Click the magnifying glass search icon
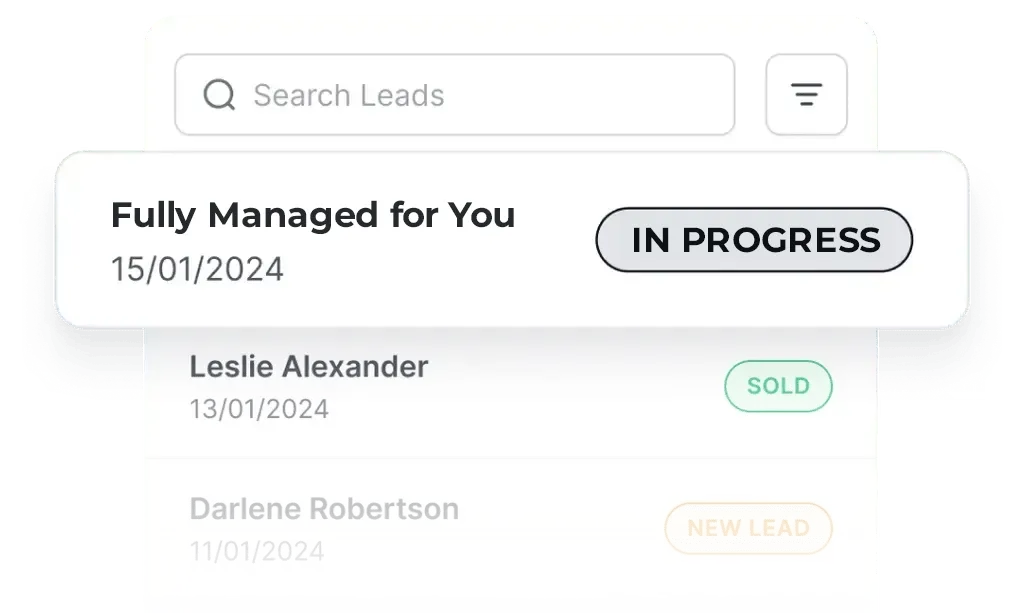Viewport: 1024px width, 613px height. pyautogui.click(x=219, y=95)
